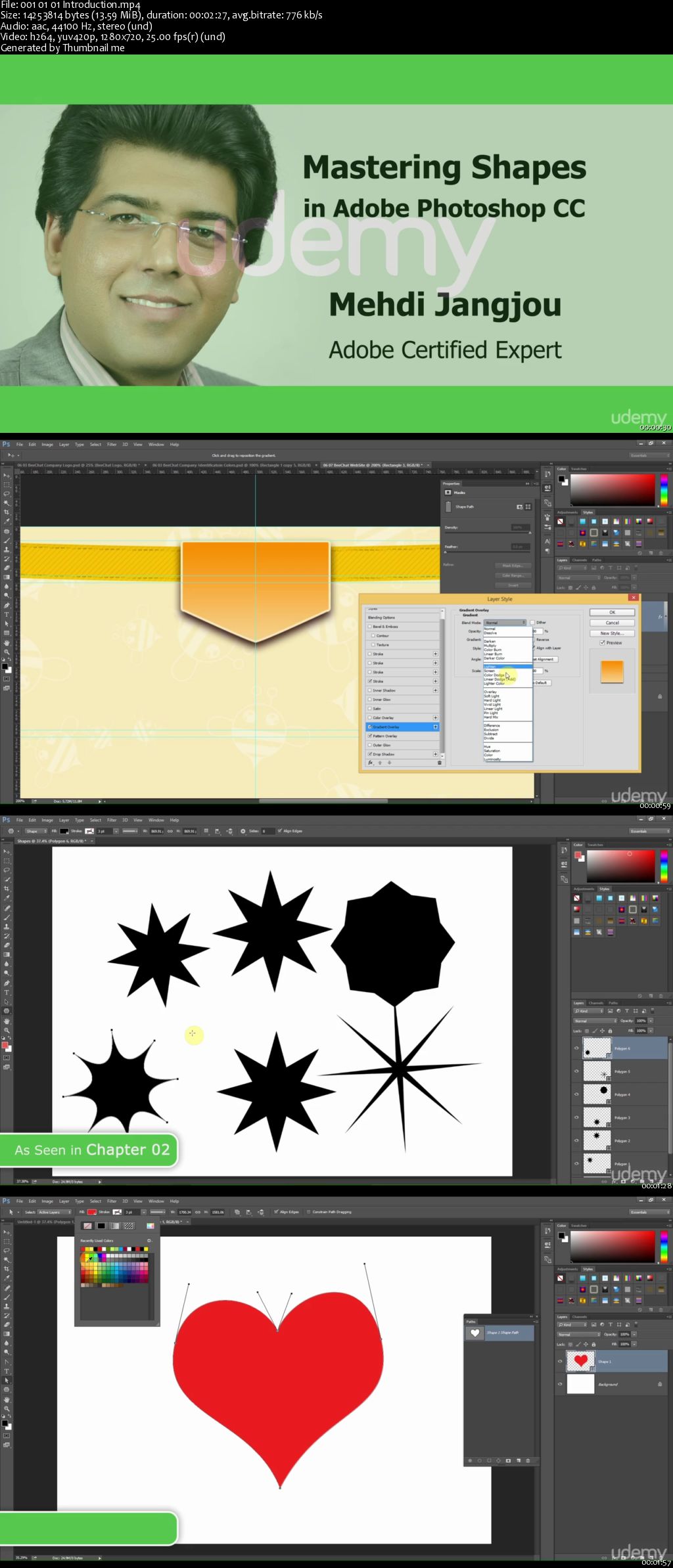Click Lock Position icon in the polygon-stars frame
This screenshot has width=673, height=1568.
pyautogui.click(x=602, y=1031)
